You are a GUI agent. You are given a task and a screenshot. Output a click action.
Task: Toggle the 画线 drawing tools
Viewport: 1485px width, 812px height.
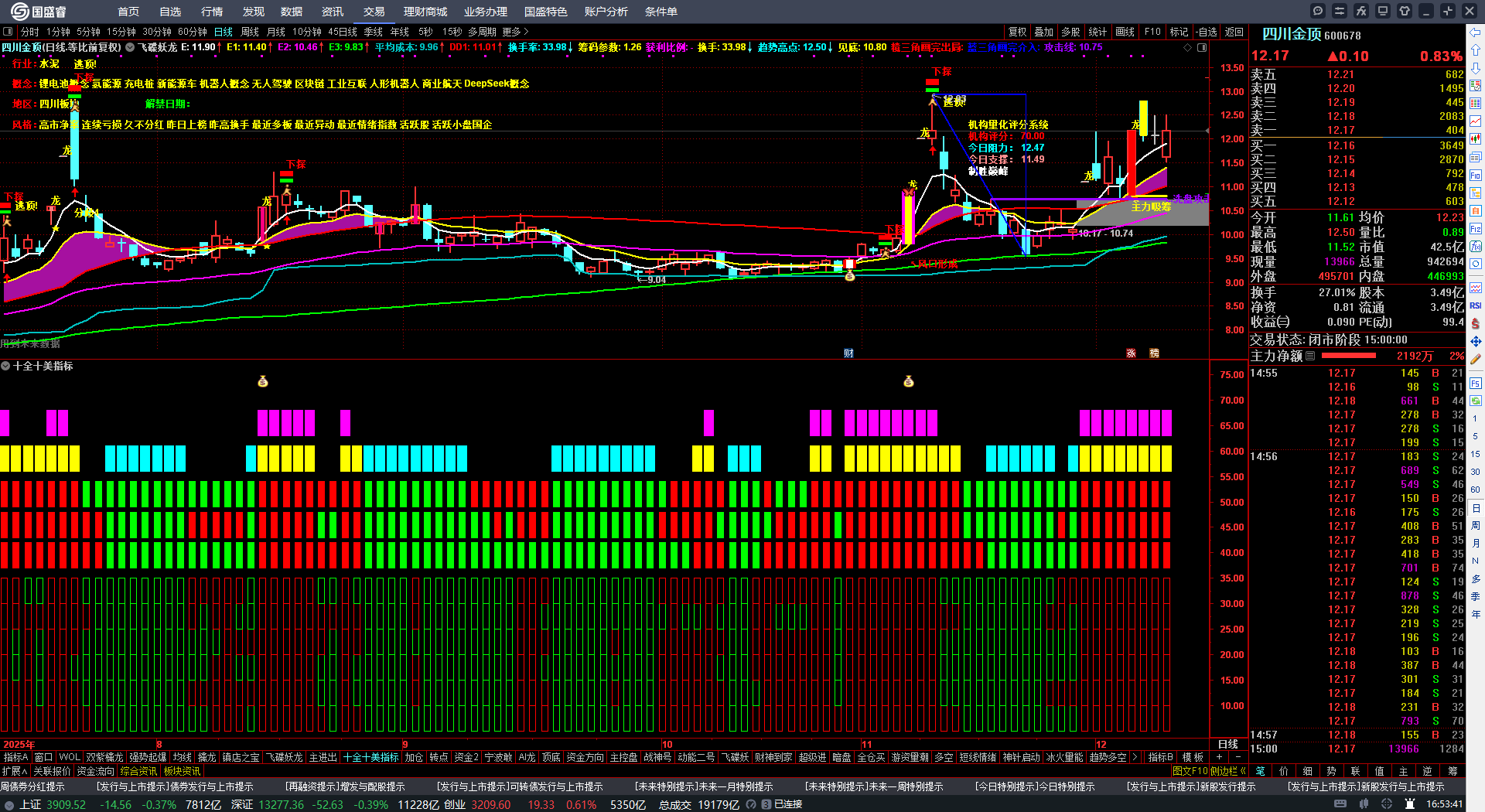coord(1125,32)
